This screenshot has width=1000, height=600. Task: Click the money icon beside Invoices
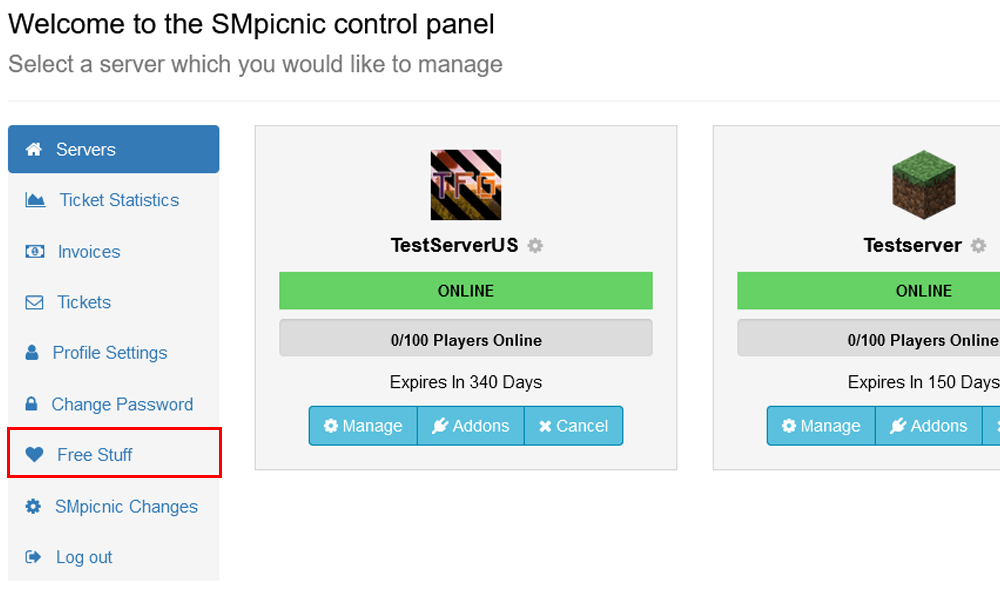(x=34, y=251)
